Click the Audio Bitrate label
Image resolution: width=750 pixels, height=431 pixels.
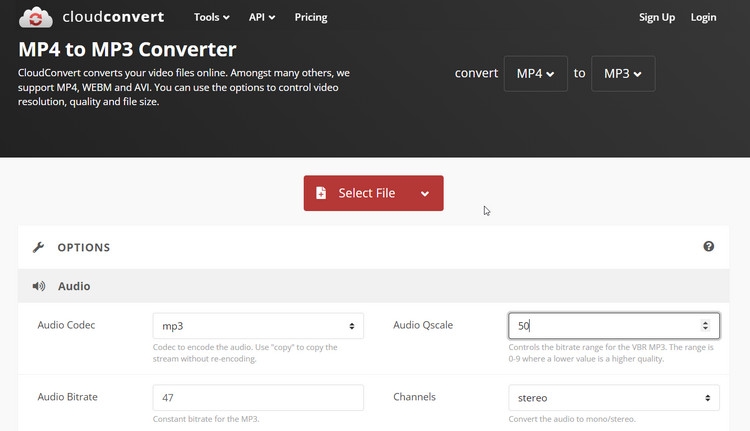(67, 397)
